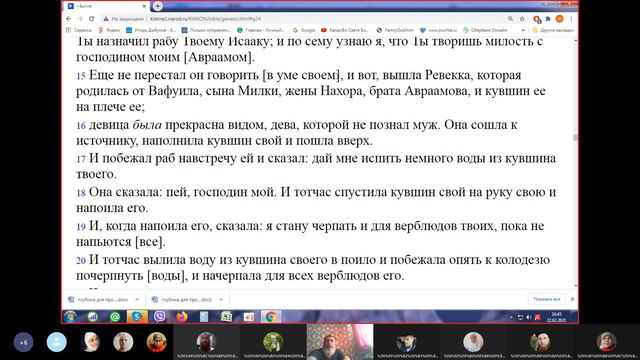The width and height of the screenshot is (640, 360).
Task: Open the Google bookmark
Action: point(304,30)
